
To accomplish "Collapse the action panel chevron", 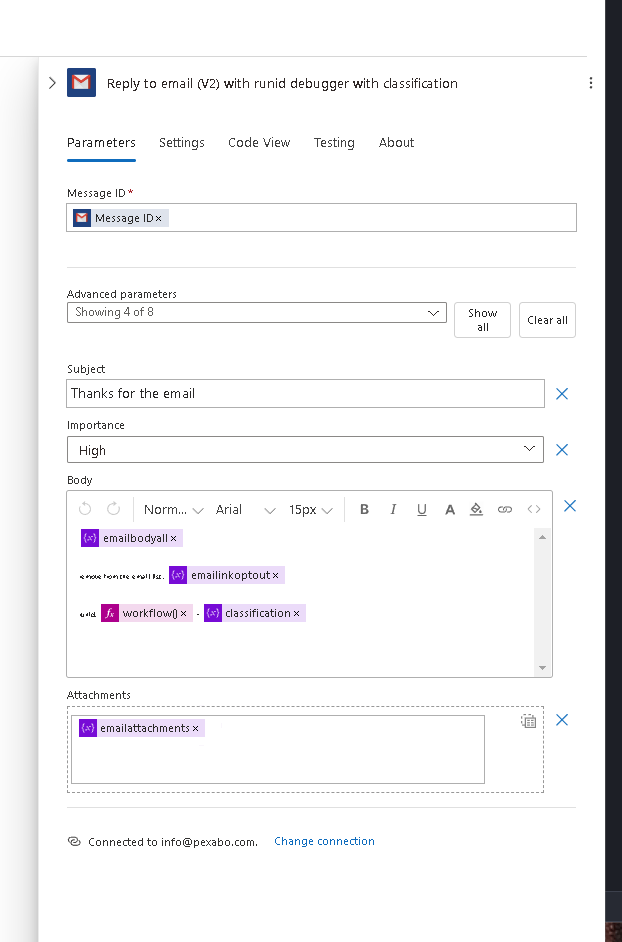I will pos(52,83).
